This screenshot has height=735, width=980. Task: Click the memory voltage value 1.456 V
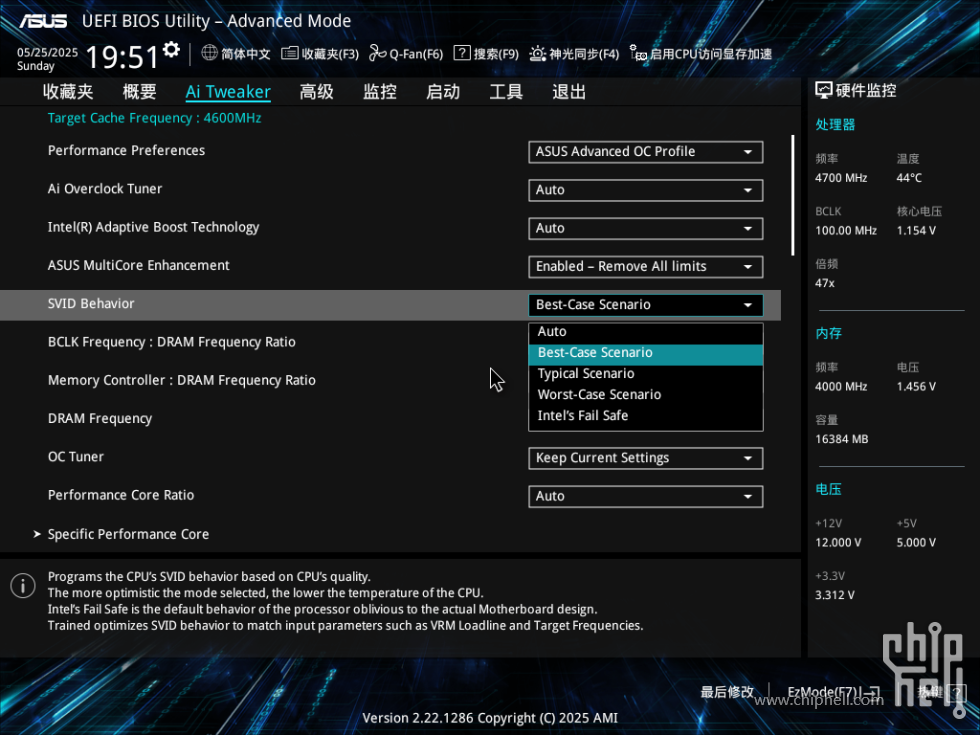pos(916,387)
